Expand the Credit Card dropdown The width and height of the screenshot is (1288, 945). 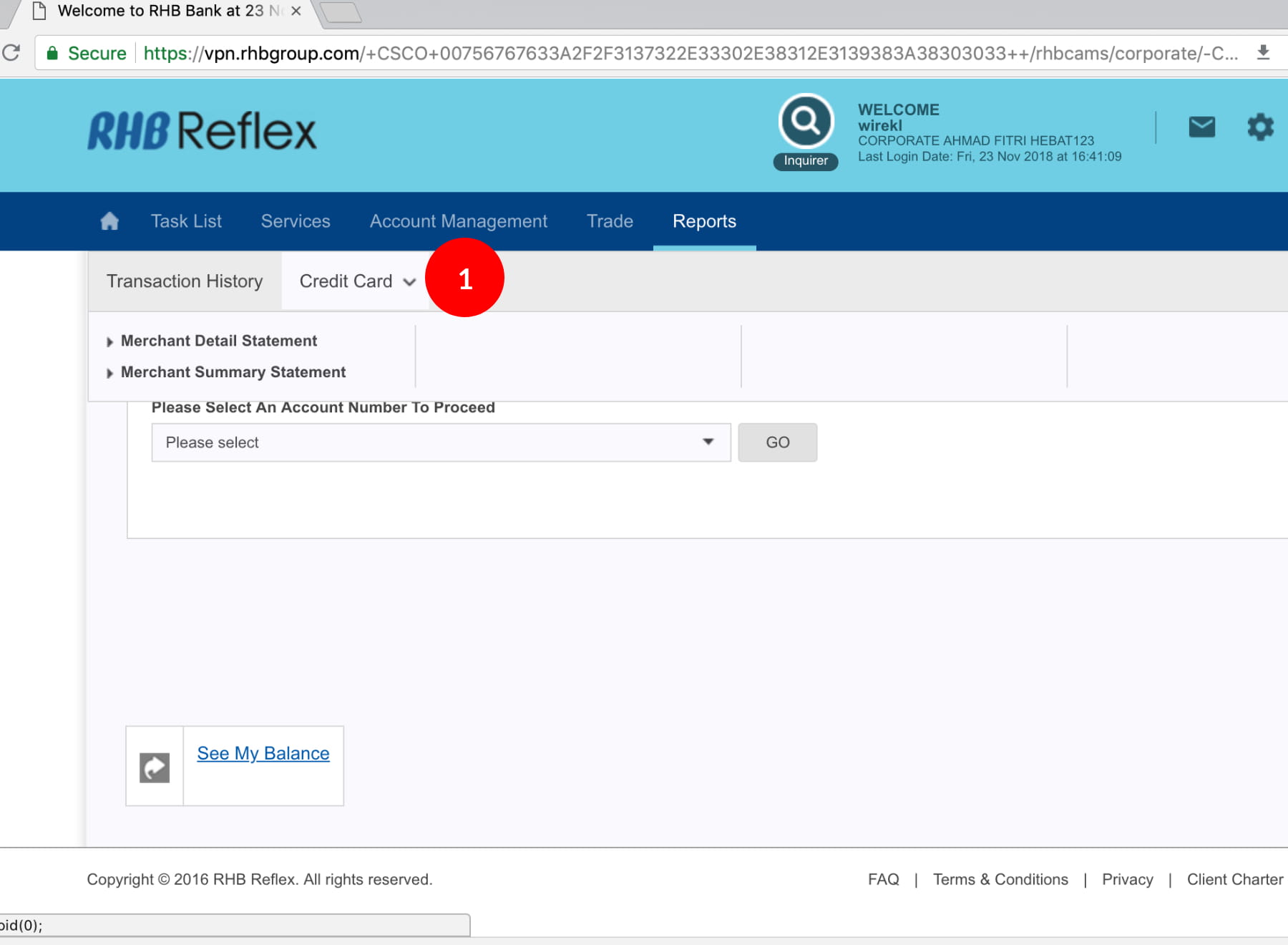pyautogui.click(x=356, y=281)
